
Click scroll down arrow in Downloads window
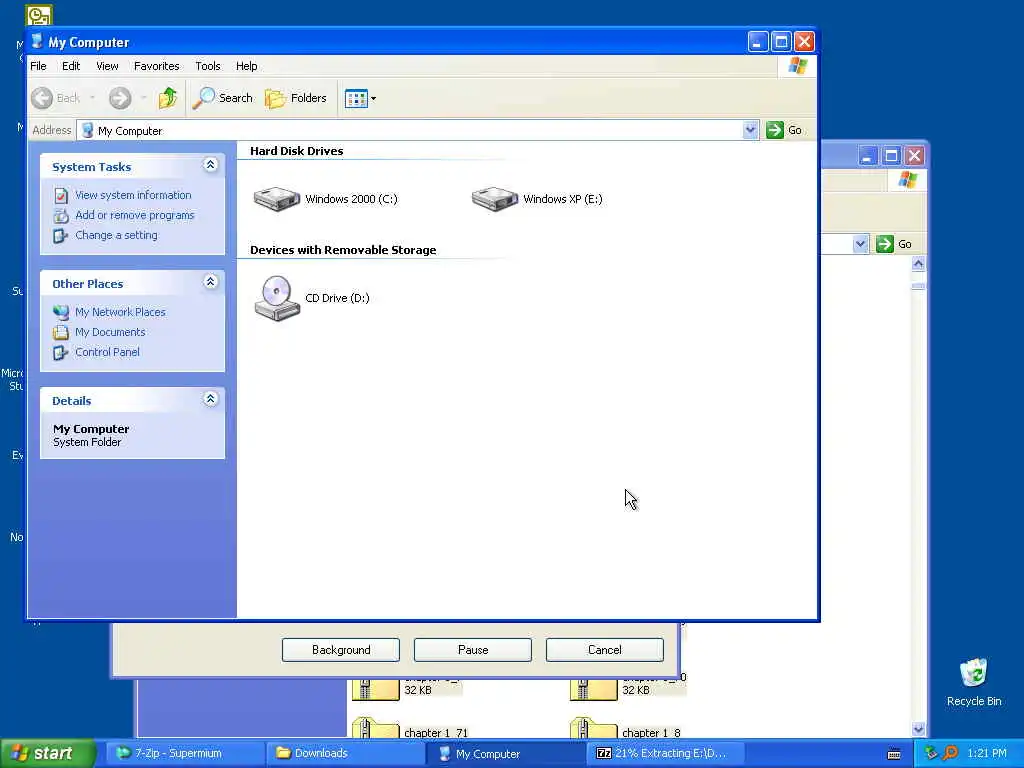point(918,729)
